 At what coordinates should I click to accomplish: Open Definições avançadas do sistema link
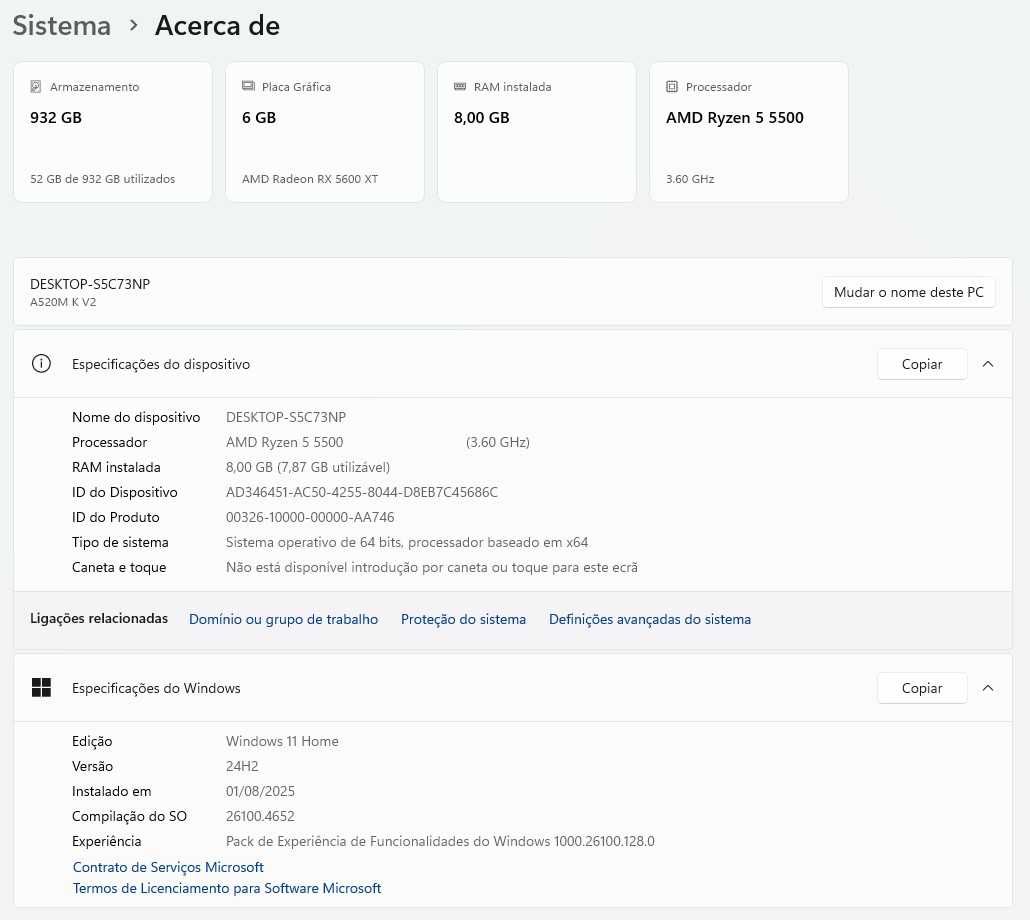coord(650,619)
